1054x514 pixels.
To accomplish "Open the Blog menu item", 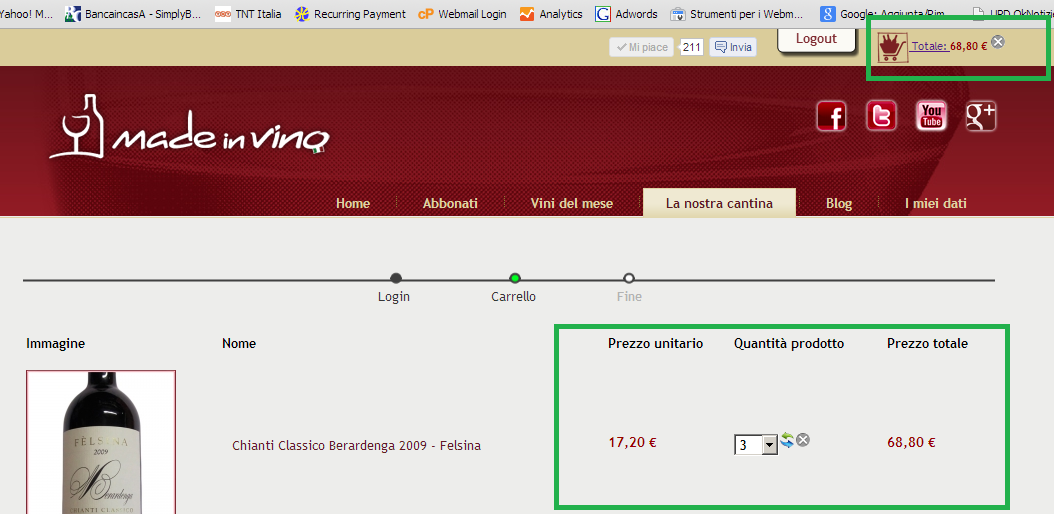I will click(839, 203).
